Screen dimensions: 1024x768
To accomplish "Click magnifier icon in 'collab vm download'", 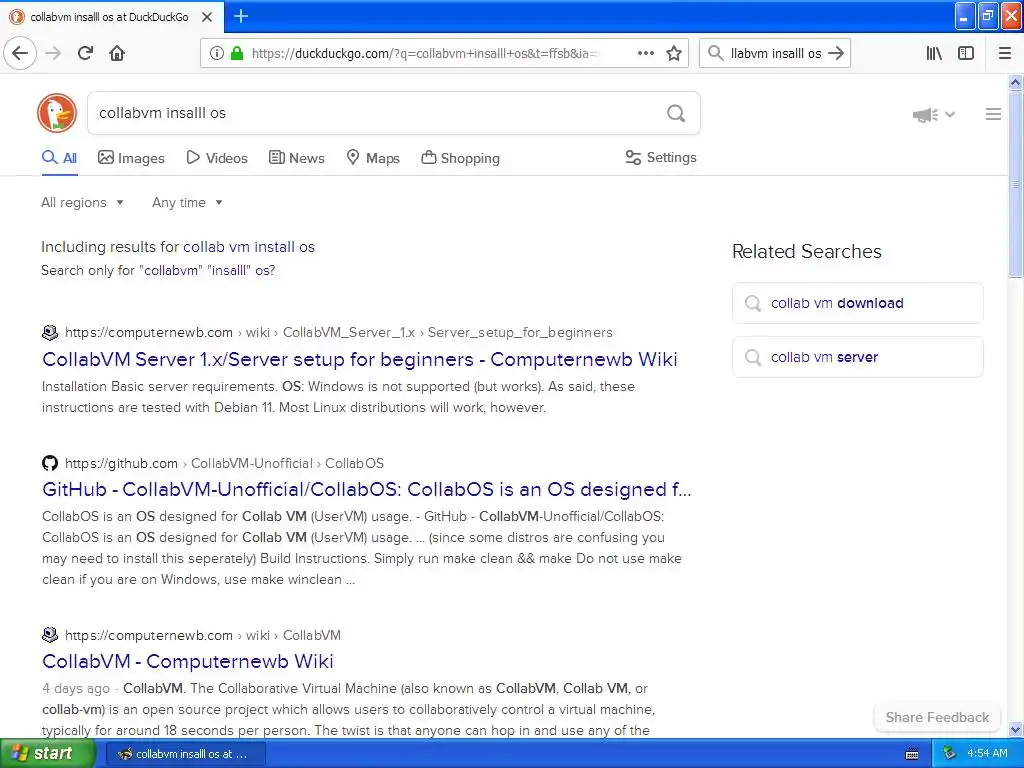I will 753,303.
